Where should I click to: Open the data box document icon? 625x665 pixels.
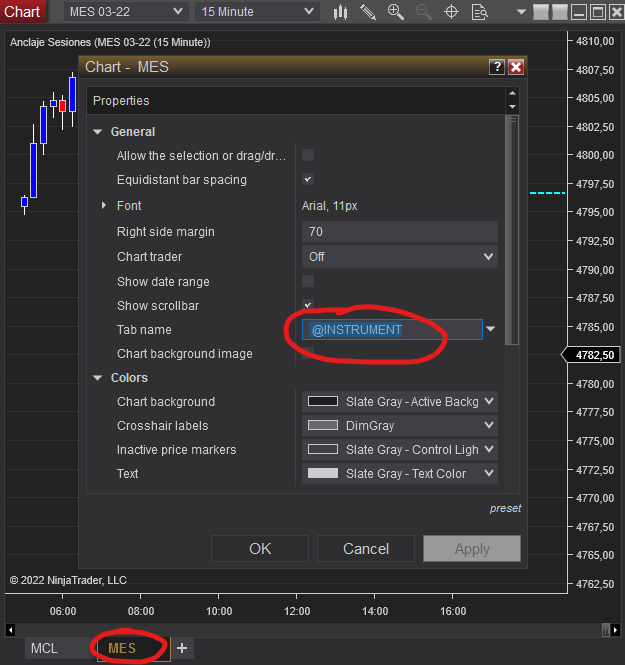[480, 12]
